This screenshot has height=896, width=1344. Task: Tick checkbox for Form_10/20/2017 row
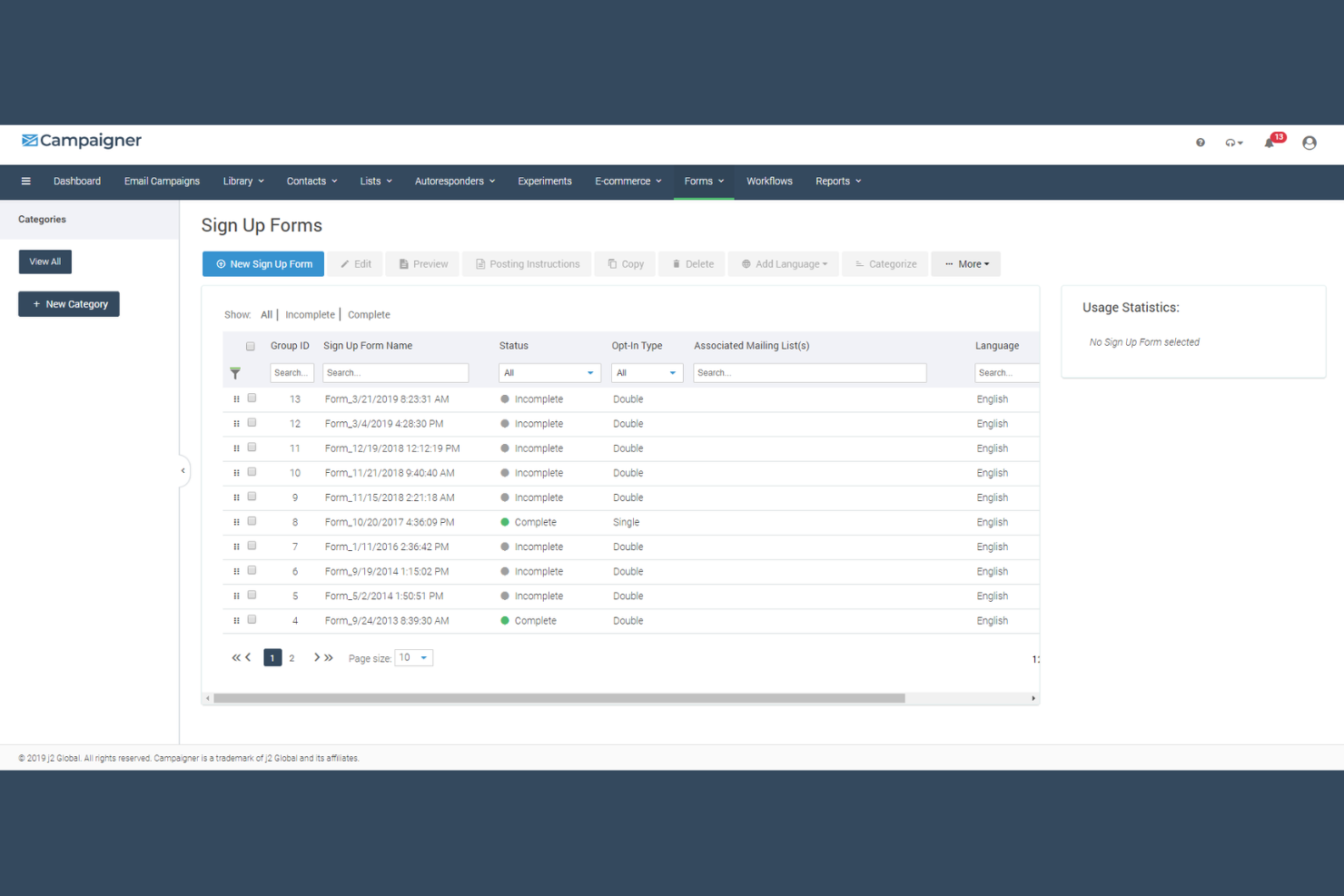(x=252, y=521)
